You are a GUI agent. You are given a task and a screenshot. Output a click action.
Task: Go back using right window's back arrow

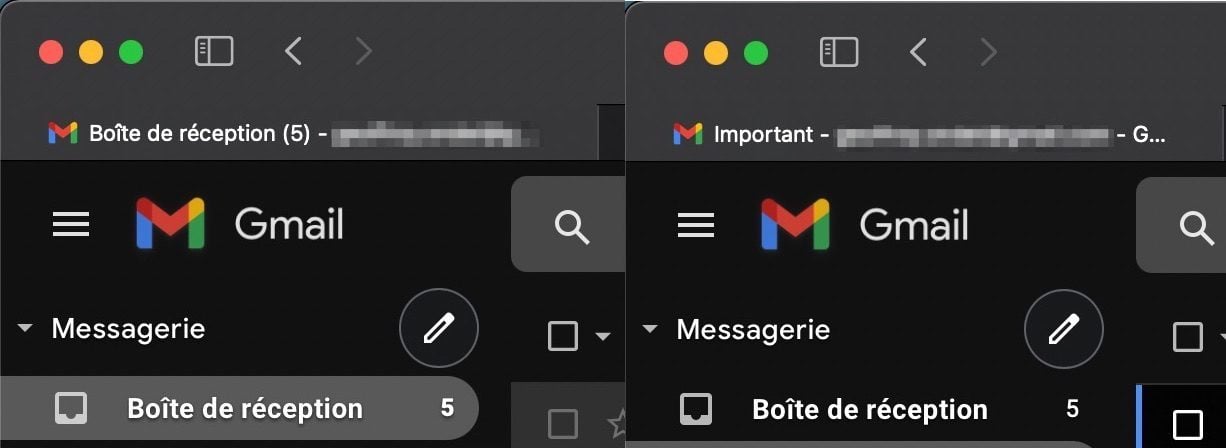coord(917,51)
